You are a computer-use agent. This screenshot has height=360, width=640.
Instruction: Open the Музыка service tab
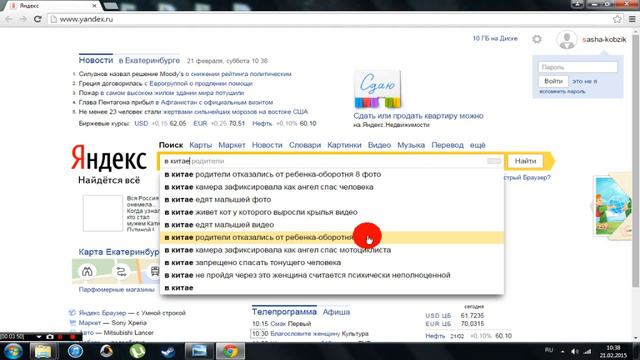pyautogui.click(x=411, y=145)
